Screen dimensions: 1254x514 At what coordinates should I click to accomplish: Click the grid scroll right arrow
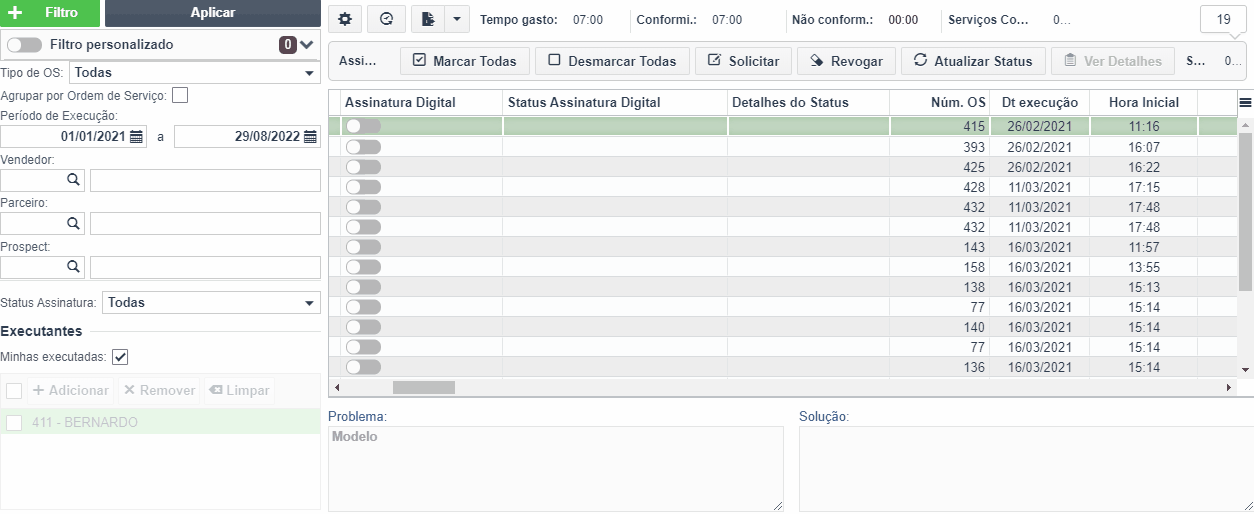click(x=1229, y=387)
